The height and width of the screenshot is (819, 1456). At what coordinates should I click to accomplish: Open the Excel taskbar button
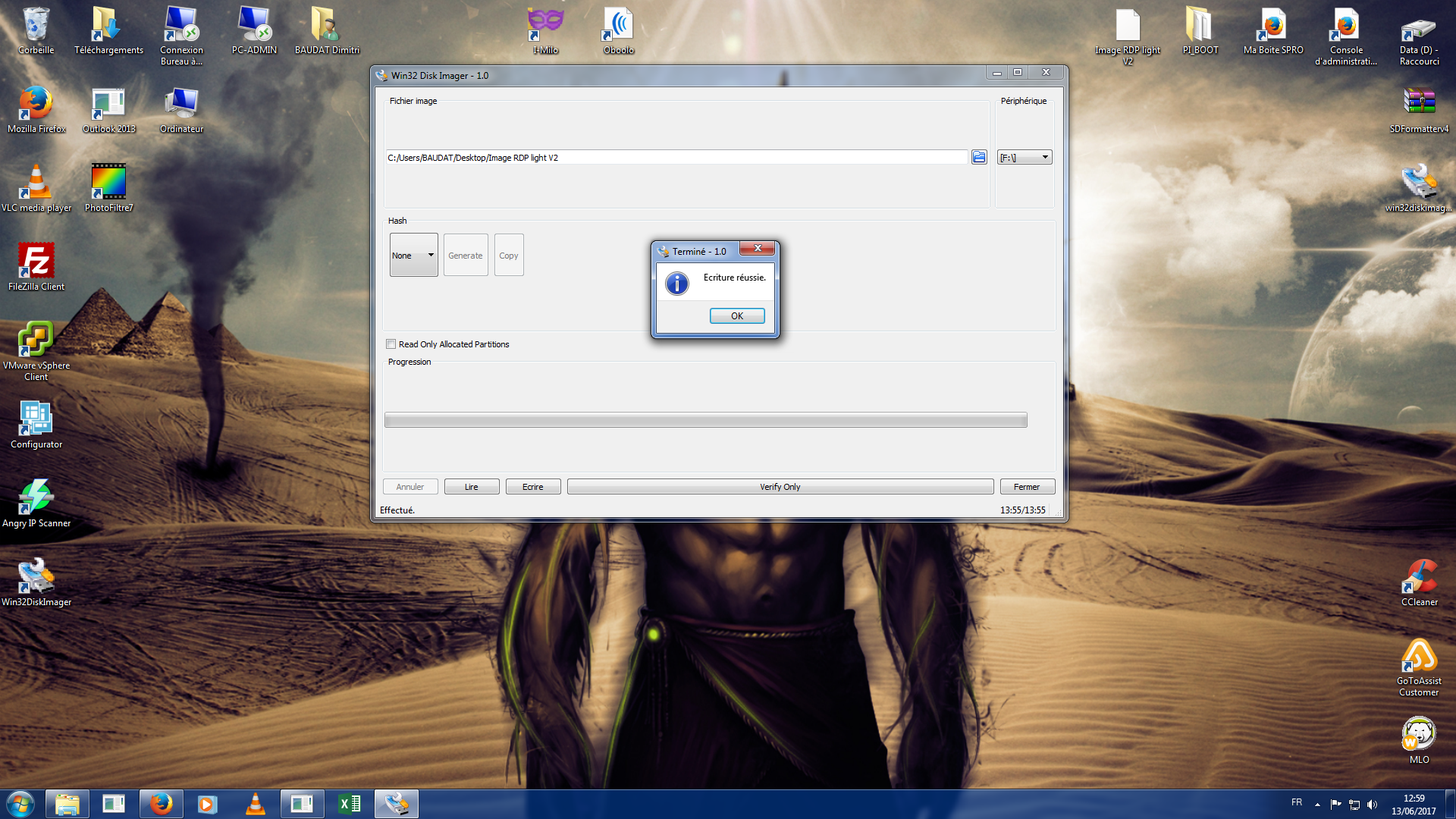349,804
